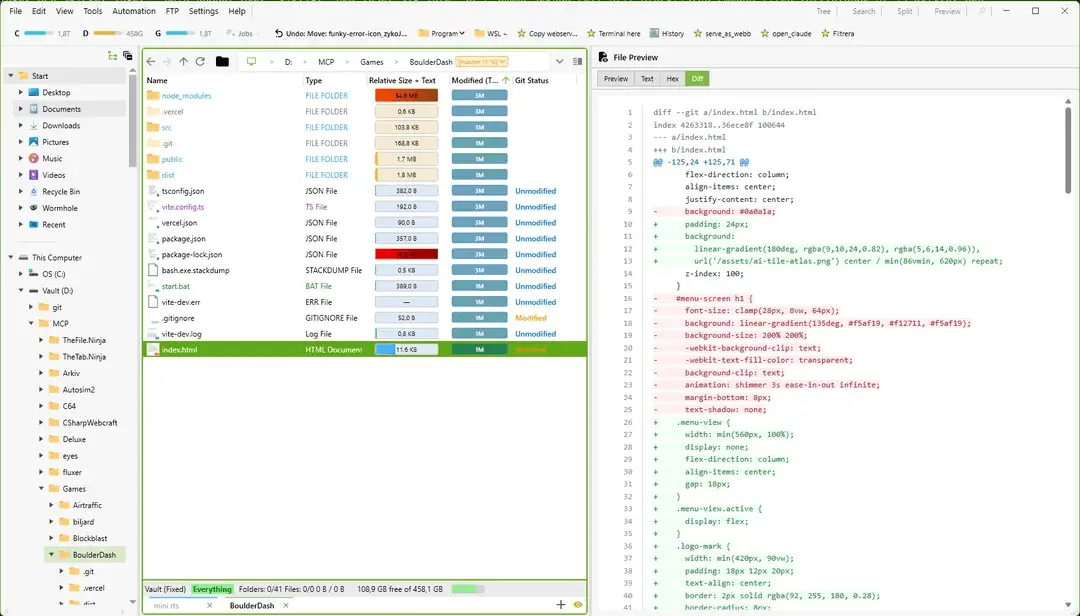The width and height of the screenshot is (1080, 616).
Task: Open the address bar history dropdown chevron
Action: [x=559, y=61]
